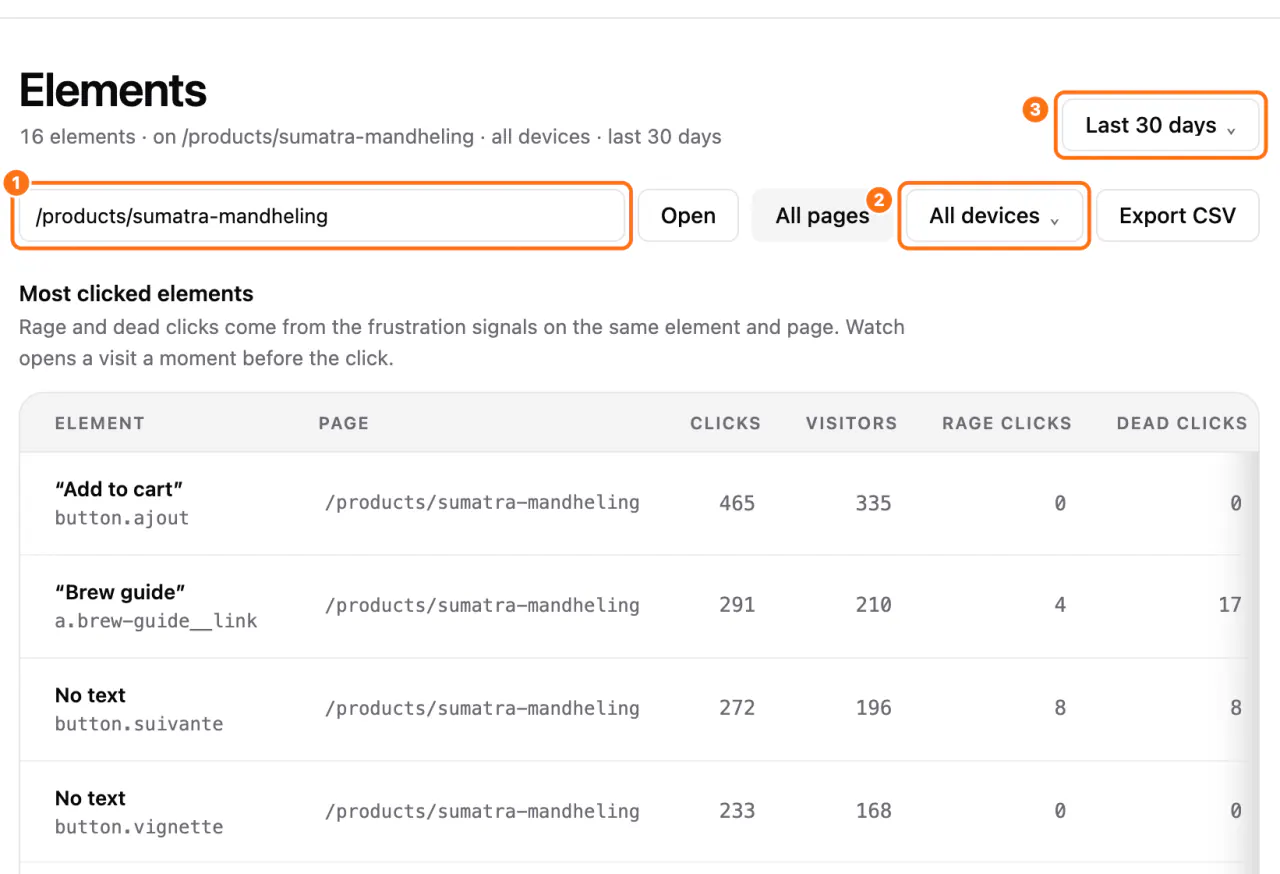Click the a.brew-guide__link selector text
The height and width of the screenshot is (874, 1280).
tap(156, 621)
